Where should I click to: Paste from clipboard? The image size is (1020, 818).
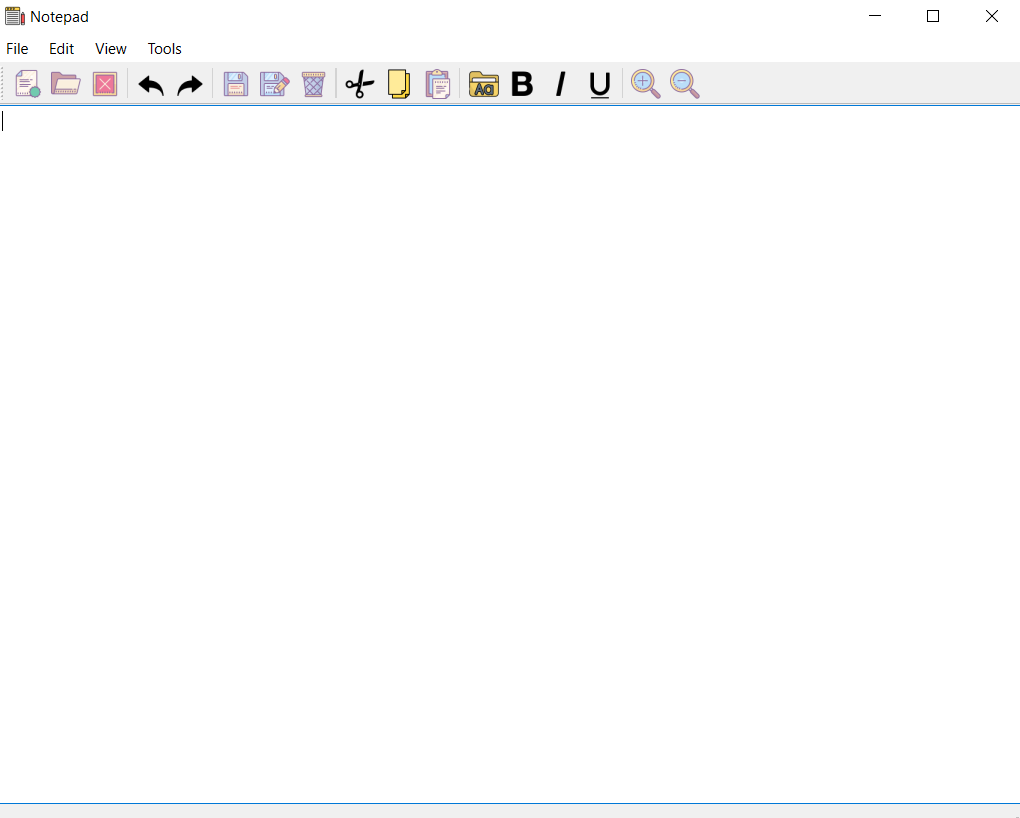coord(437,84)
